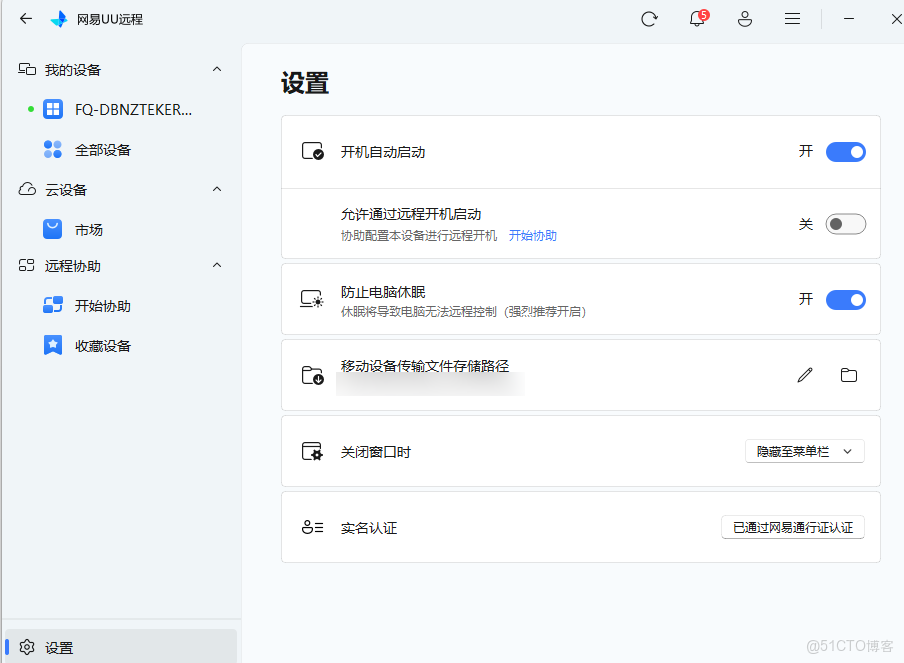904x663 pixels.
Task: Open the 关闭窗口时 dropdown
Action: 804,451
